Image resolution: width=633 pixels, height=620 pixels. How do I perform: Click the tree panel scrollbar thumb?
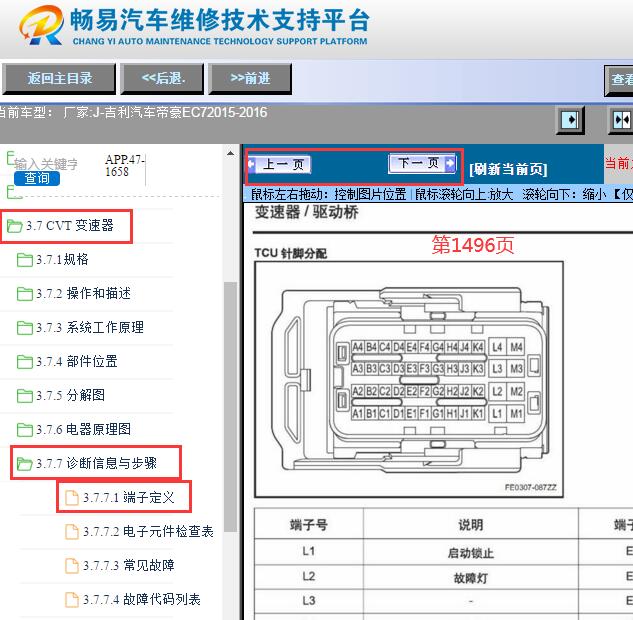pyautogui.click(x=230, y=407)
